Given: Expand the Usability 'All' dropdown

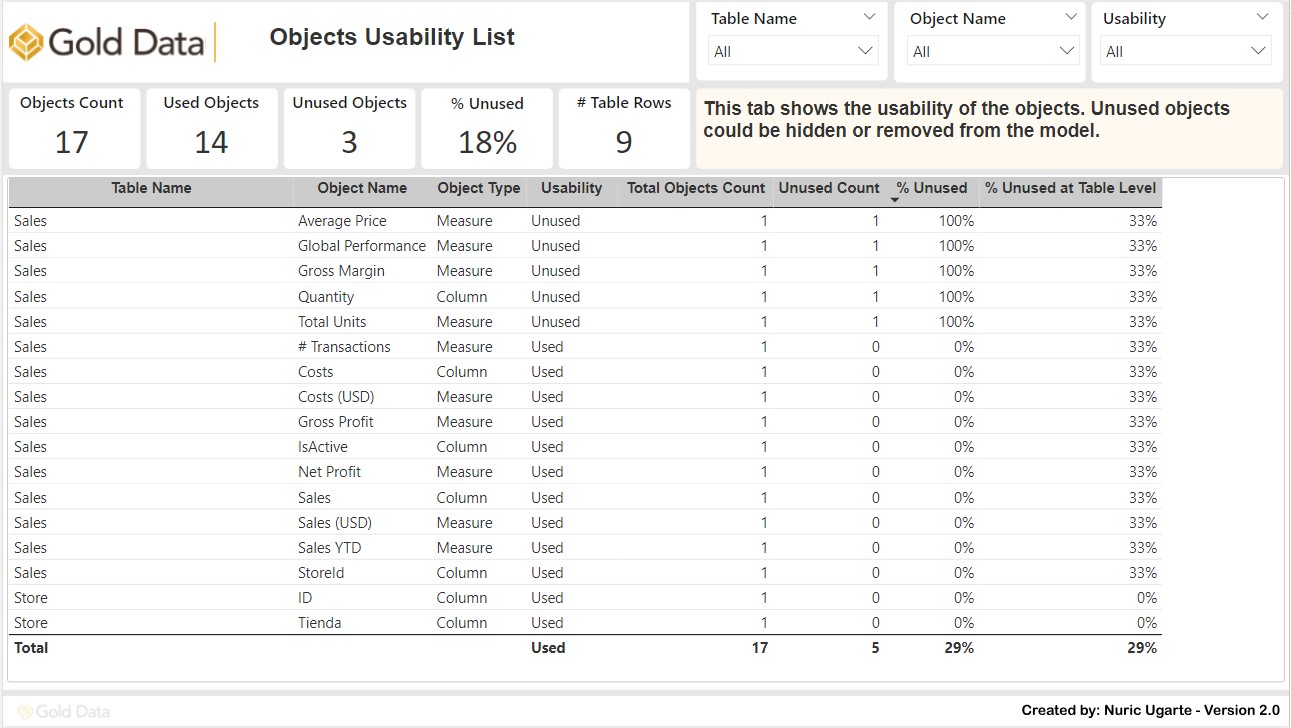Looking at the screenshot, I should 1185,51.
